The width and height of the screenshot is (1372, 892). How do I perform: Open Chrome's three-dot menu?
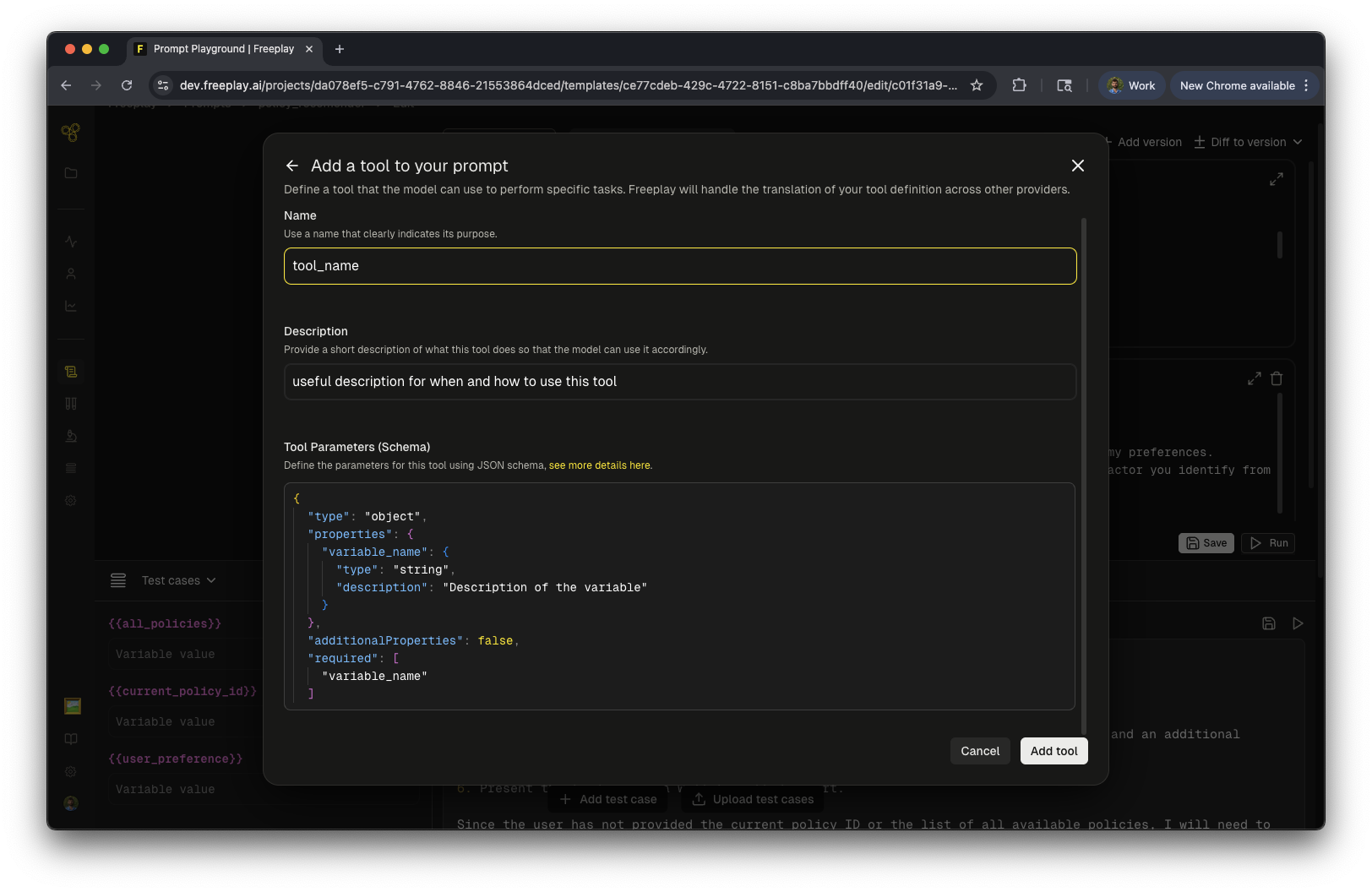pos(1306,85)
